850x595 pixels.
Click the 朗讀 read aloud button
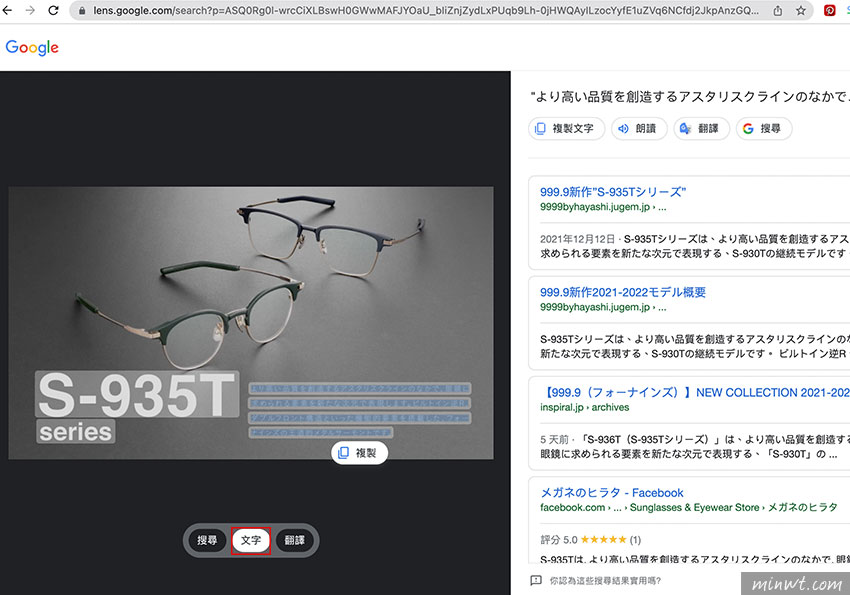(639, 128)
